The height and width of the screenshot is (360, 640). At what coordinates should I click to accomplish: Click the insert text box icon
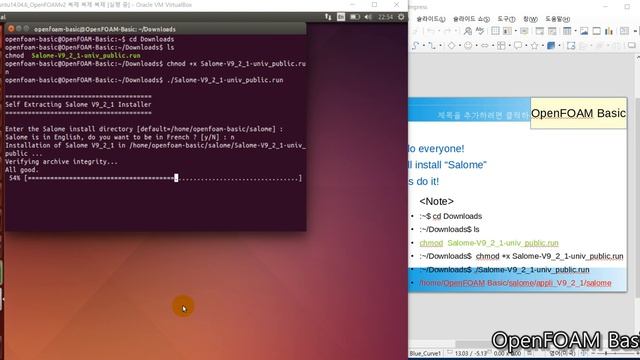[x=624, y=31]
